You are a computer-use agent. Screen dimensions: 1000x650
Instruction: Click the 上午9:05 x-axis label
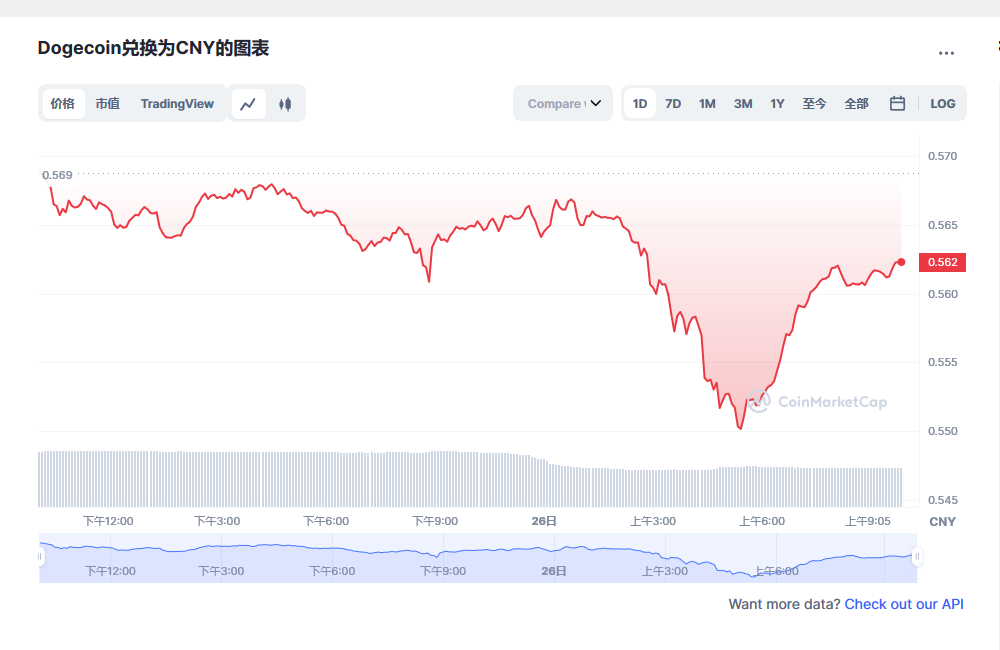(868, 521)
